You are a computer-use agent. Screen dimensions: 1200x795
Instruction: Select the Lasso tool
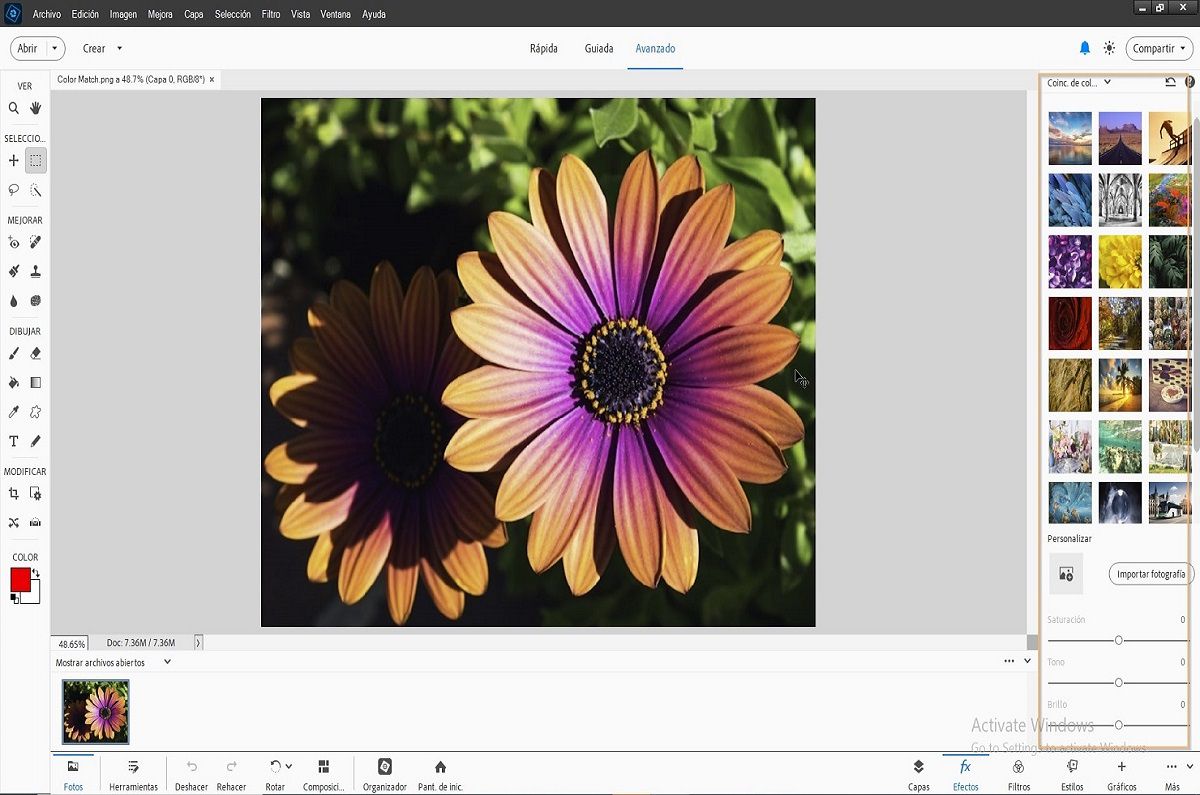click(x=14, y=189)
